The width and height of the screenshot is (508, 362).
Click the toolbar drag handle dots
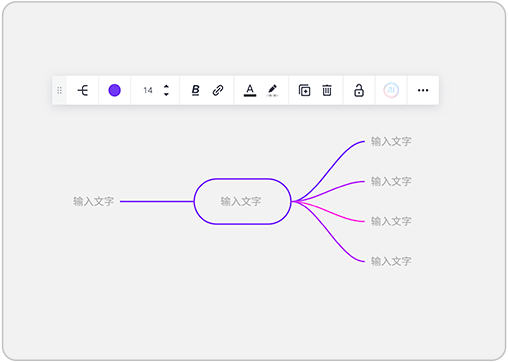pyautogui.click(x=60, y=90)
